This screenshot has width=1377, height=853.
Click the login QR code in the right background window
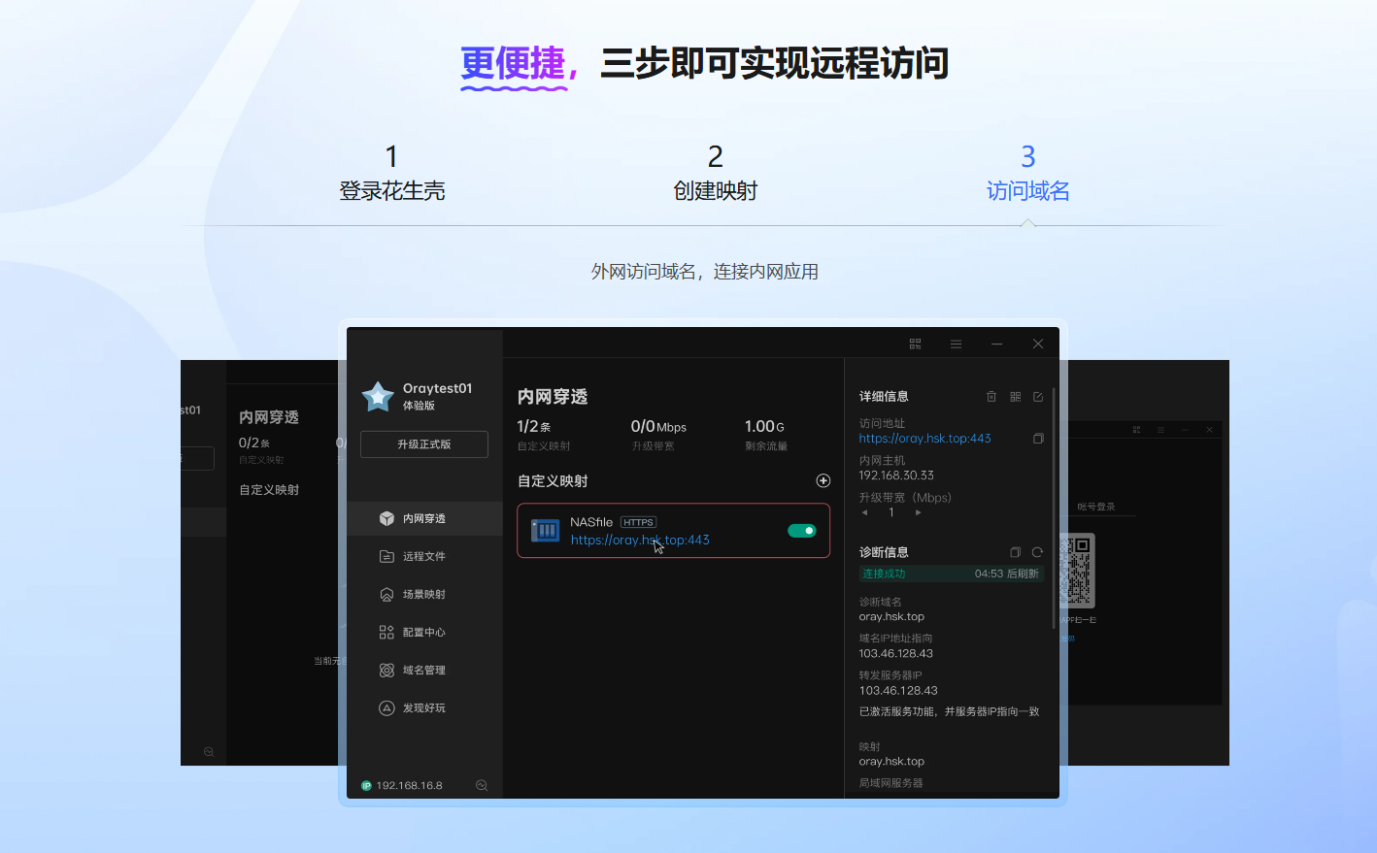point(1078,570)
